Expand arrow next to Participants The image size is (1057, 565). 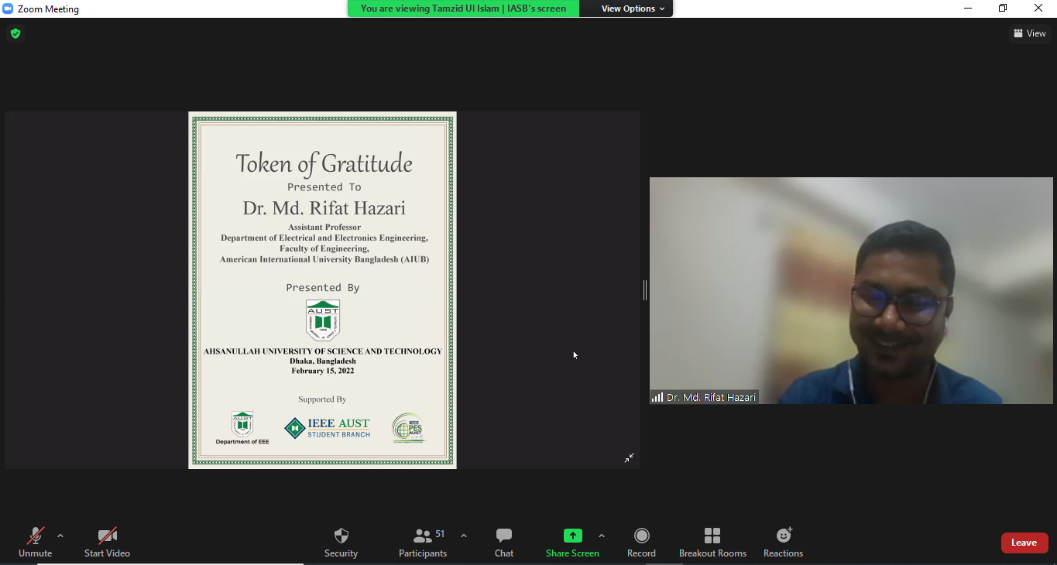464,536
